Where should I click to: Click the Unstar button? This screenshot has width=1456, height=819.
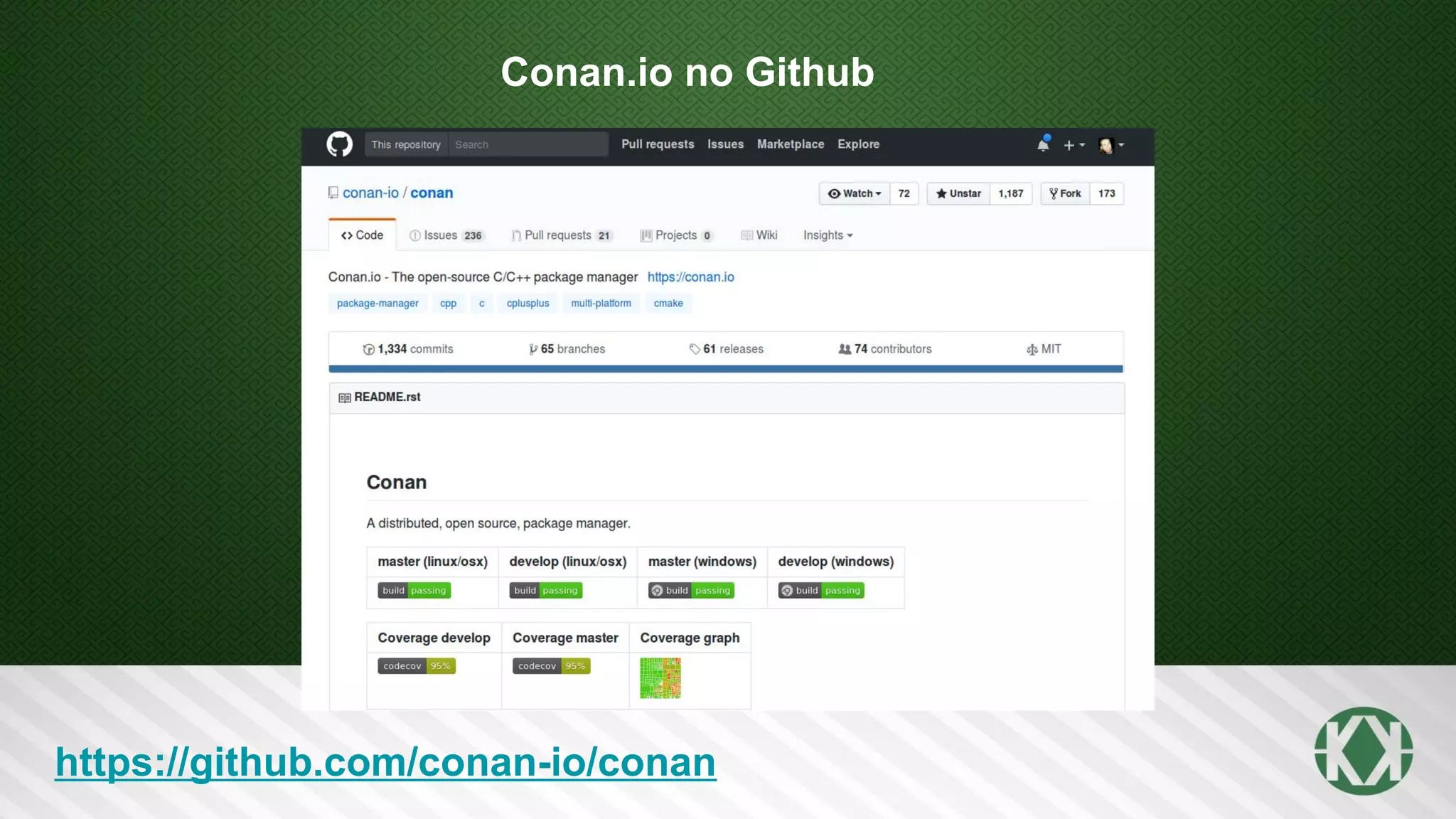958,193
